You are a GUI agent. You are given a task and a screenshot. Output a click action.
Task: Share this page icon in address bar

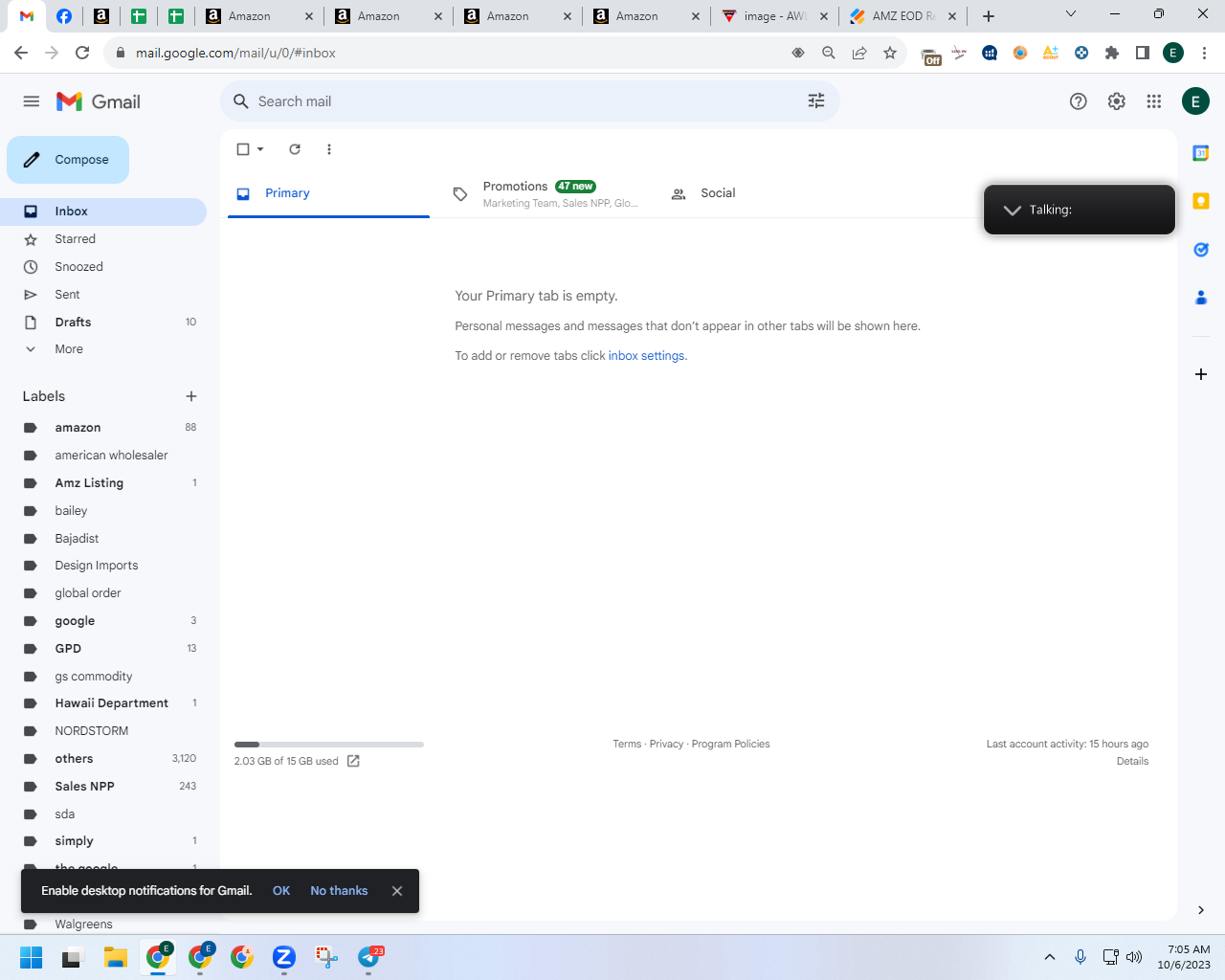tap(859, 53)
